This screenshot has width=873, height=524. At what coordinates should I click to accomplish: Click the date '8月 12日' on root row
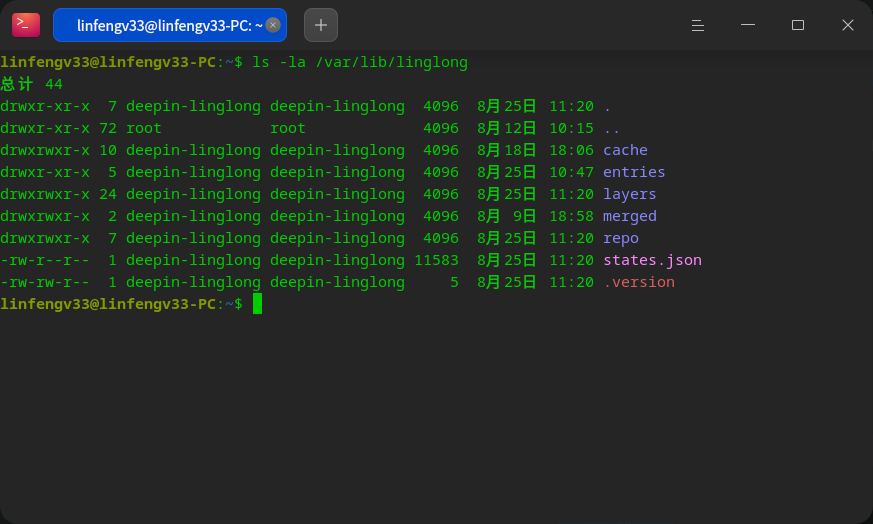[x=506, y=128]
